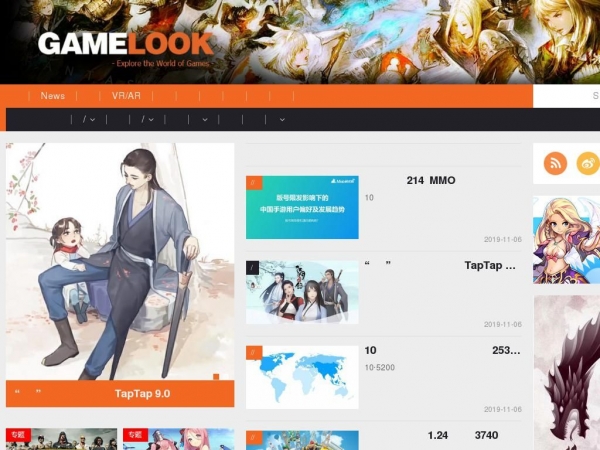Click the 2019-11-06 date under the MMO article
600x450 pixels.
point(502,240)
